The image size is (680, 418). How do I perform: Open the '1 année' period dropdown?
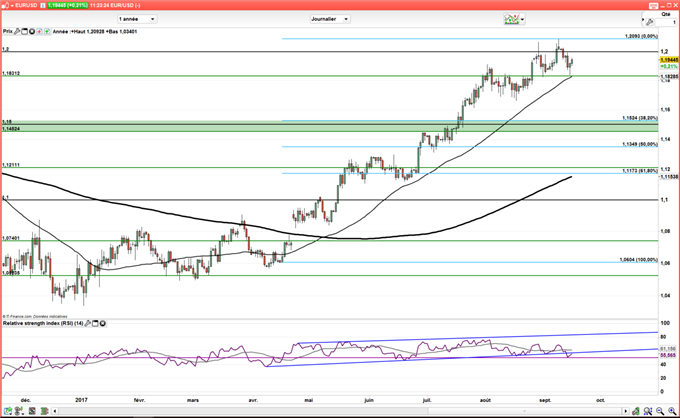(x=137, y=19)
